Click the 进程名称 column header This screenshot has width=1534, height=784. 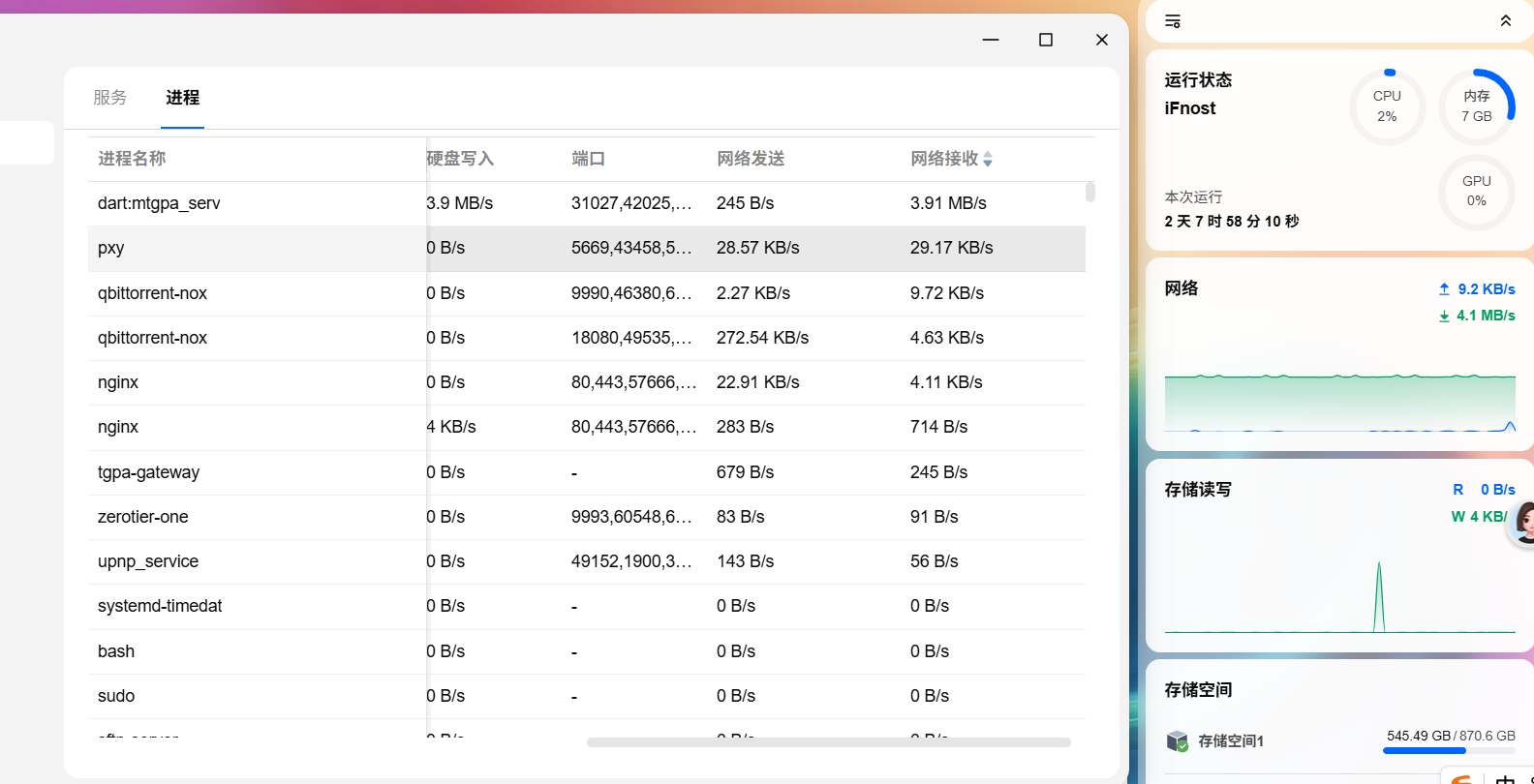pyautogui.click(x=132, y=159)
